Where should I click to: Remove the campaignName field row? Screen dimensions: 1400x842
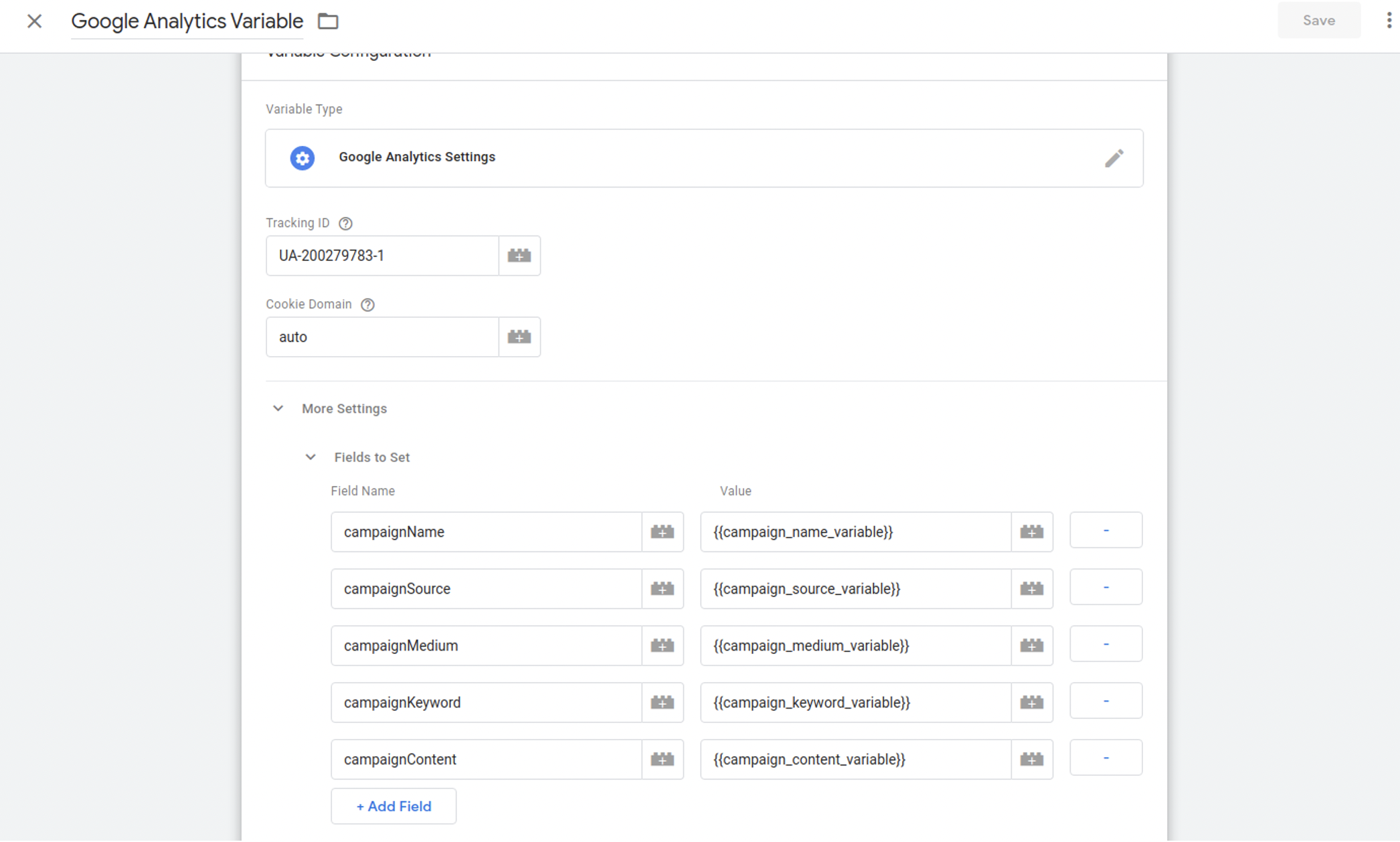click(x=1106, y=531)
